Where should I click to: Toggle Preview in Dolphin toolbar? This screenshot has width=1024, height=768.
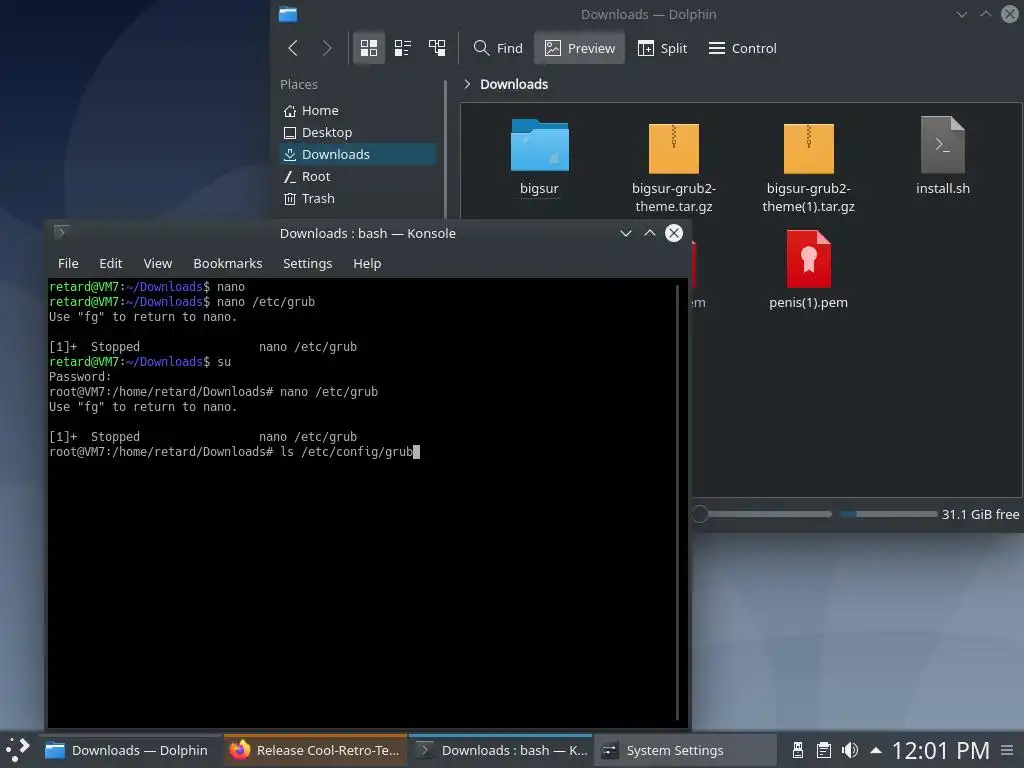pyautogui.click(x=579, y=48)
